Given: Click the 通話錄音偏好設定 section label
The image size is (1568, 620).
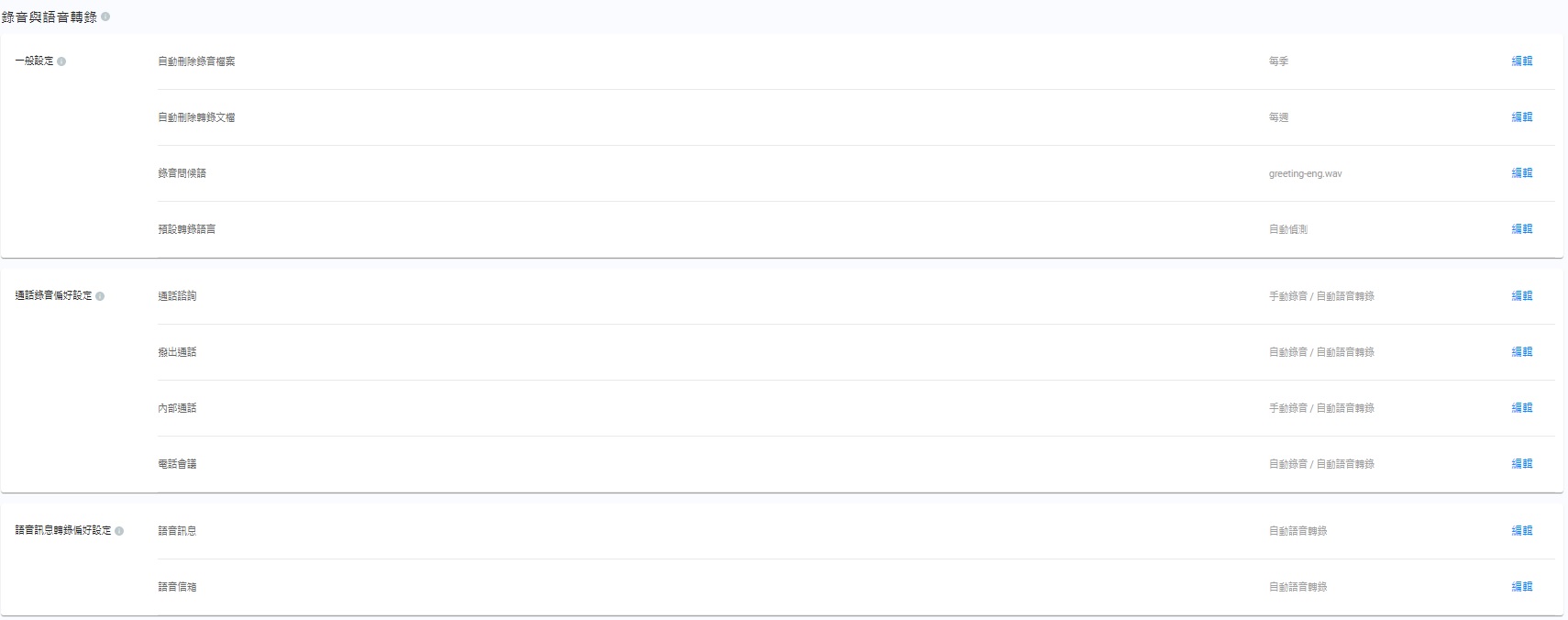Looking at the screenshot, I should [53, 296].
